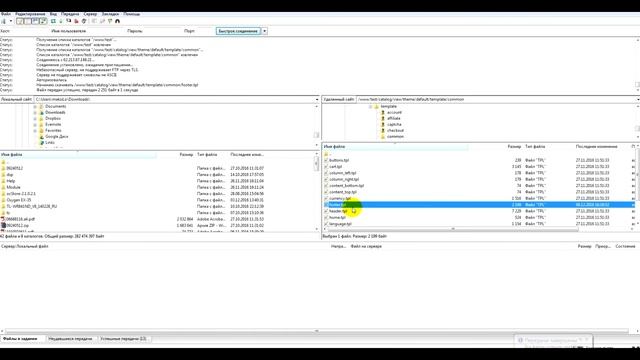Click the Быстрое соединение button
Image resolution: width=640 pixels, height=360 pixels.
point(238,31)
